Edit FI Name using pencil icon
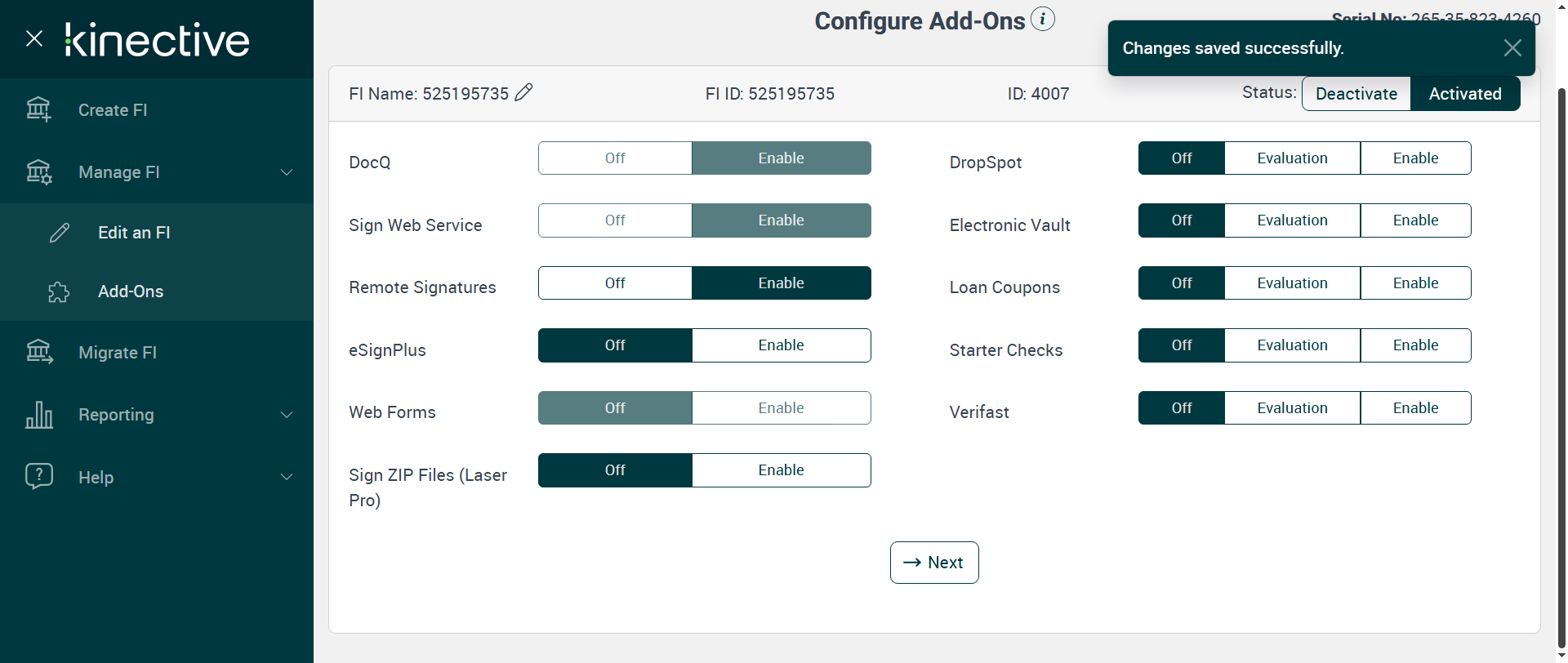 [523, 92]
